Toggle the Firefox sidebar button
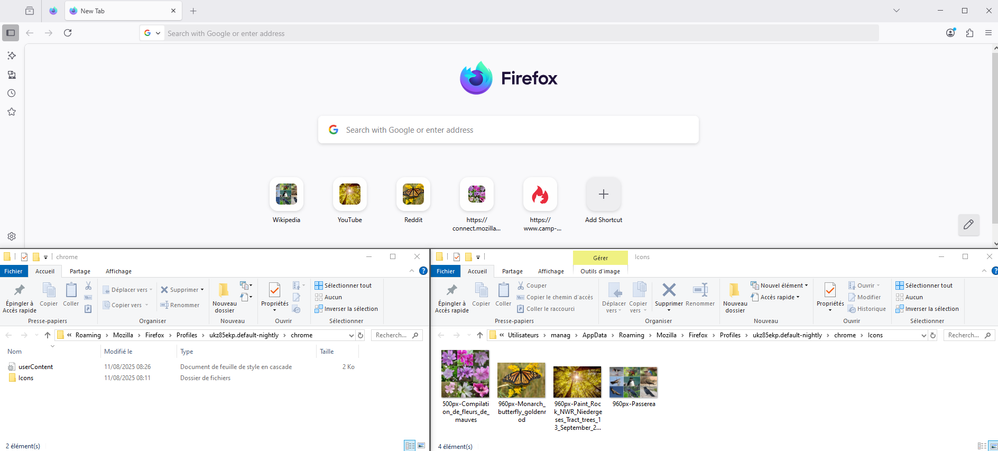Image resolution: width=998 pixels, height=451 pixels. click(11, 33)
